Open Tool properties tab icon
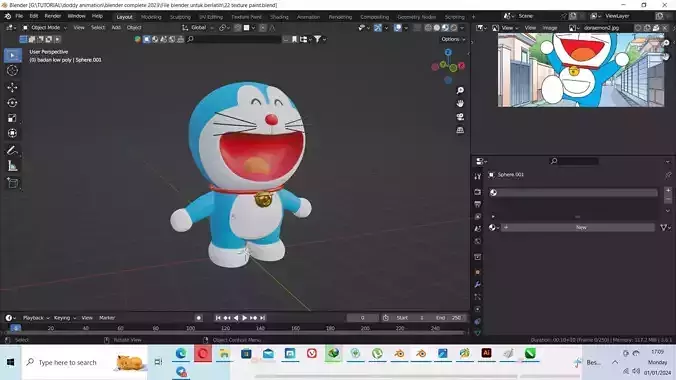This screenshot has height=380, width=676. click(x=478, y=177)
